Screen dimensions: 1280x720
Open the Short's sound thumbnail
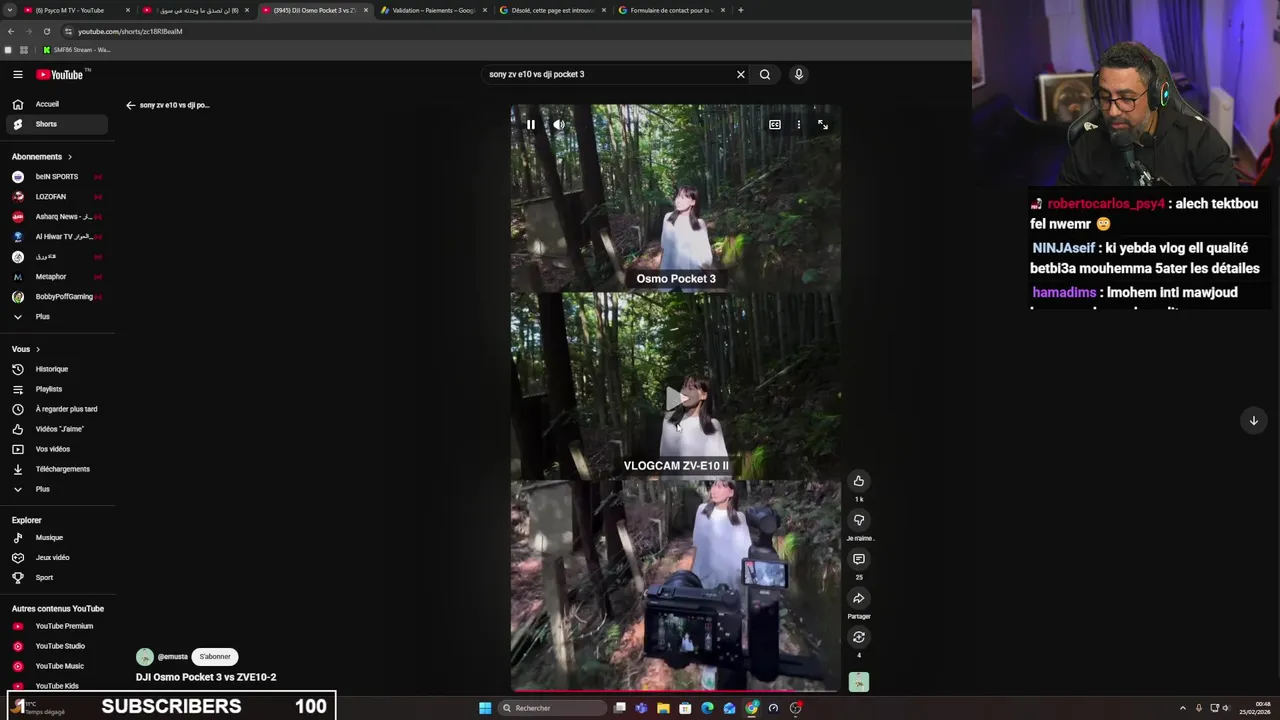tap(859, 682)
